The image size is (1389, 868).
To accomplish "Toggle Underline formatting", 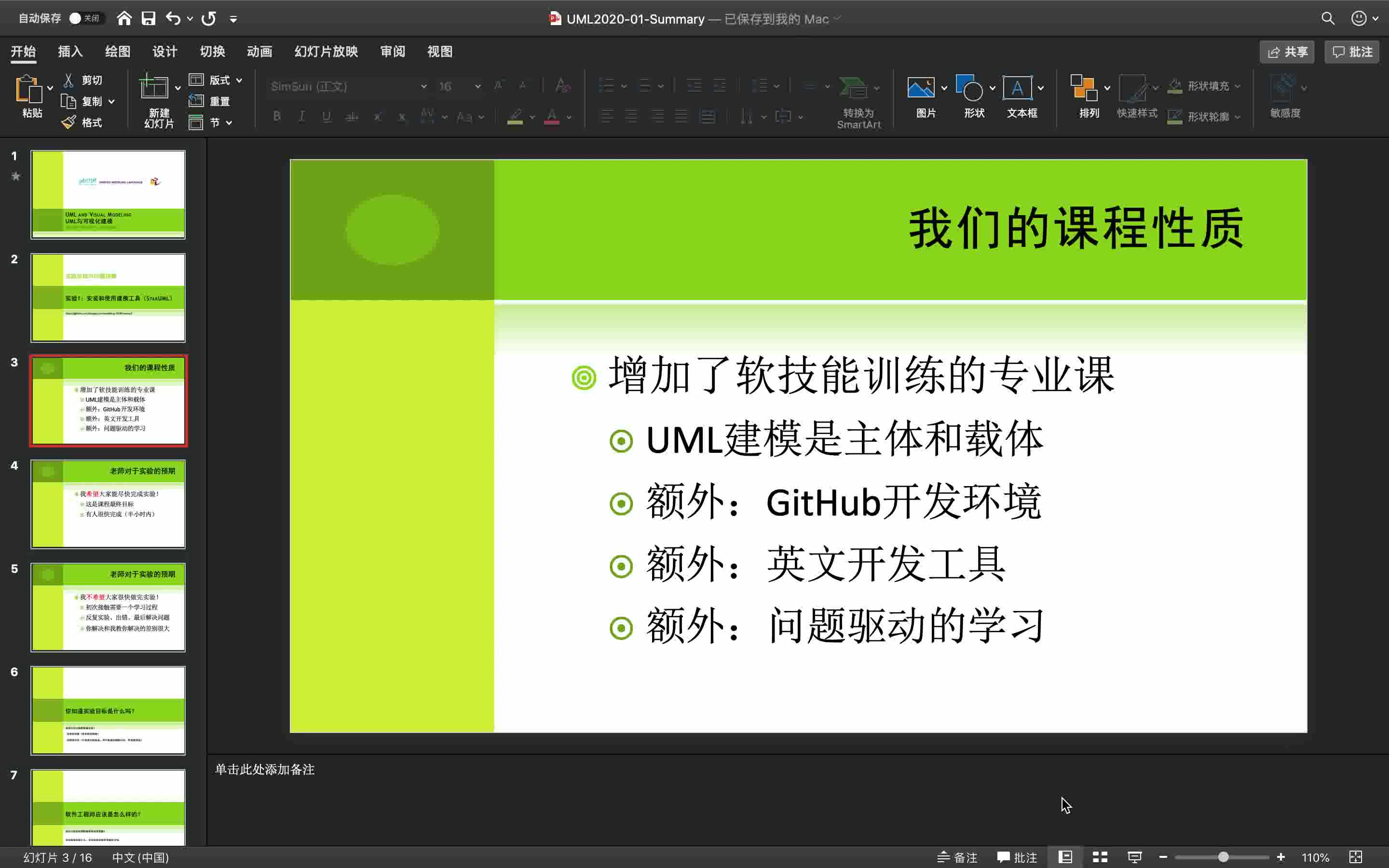I will 327,117.
